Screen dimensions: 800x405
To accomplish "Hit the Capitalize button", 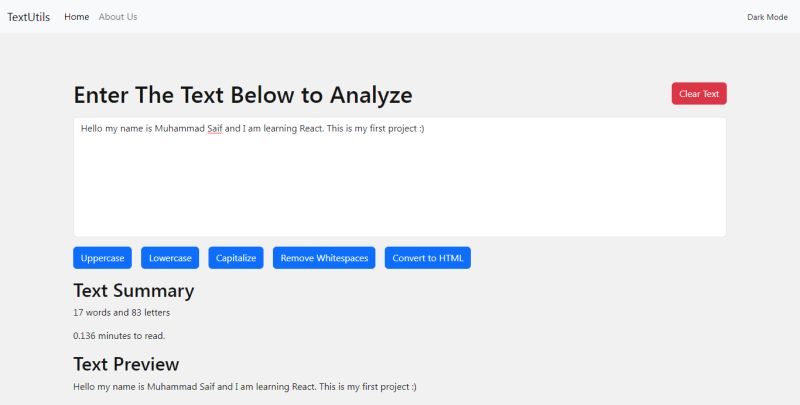I will click(x=236, y=258).
